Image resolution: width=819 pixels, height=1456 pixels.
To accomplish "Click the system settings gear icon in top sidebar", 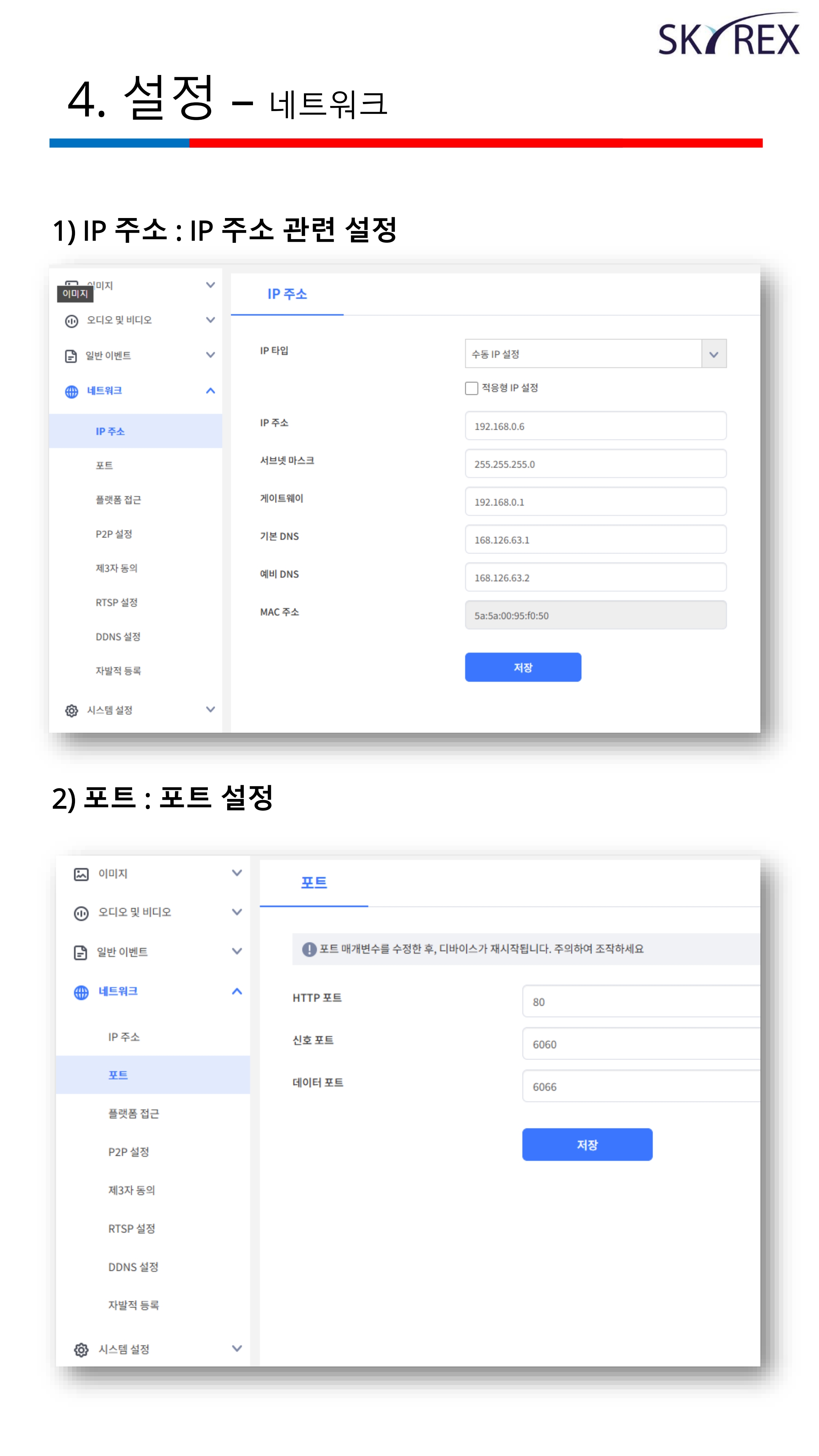I will click(71, 711).
